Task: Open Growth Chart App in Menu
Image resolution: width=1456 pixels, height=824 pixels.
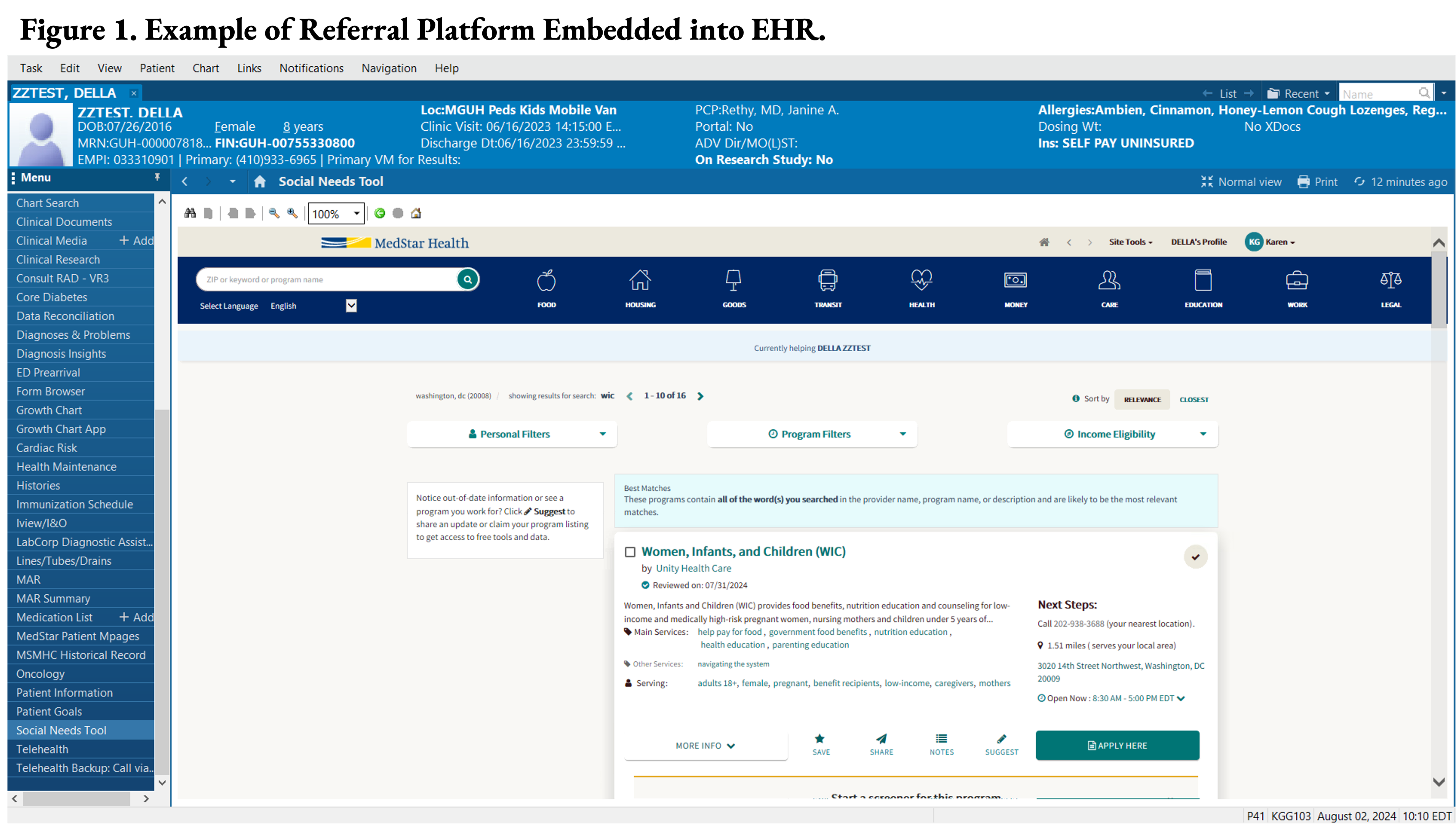Action: [81, 429]
